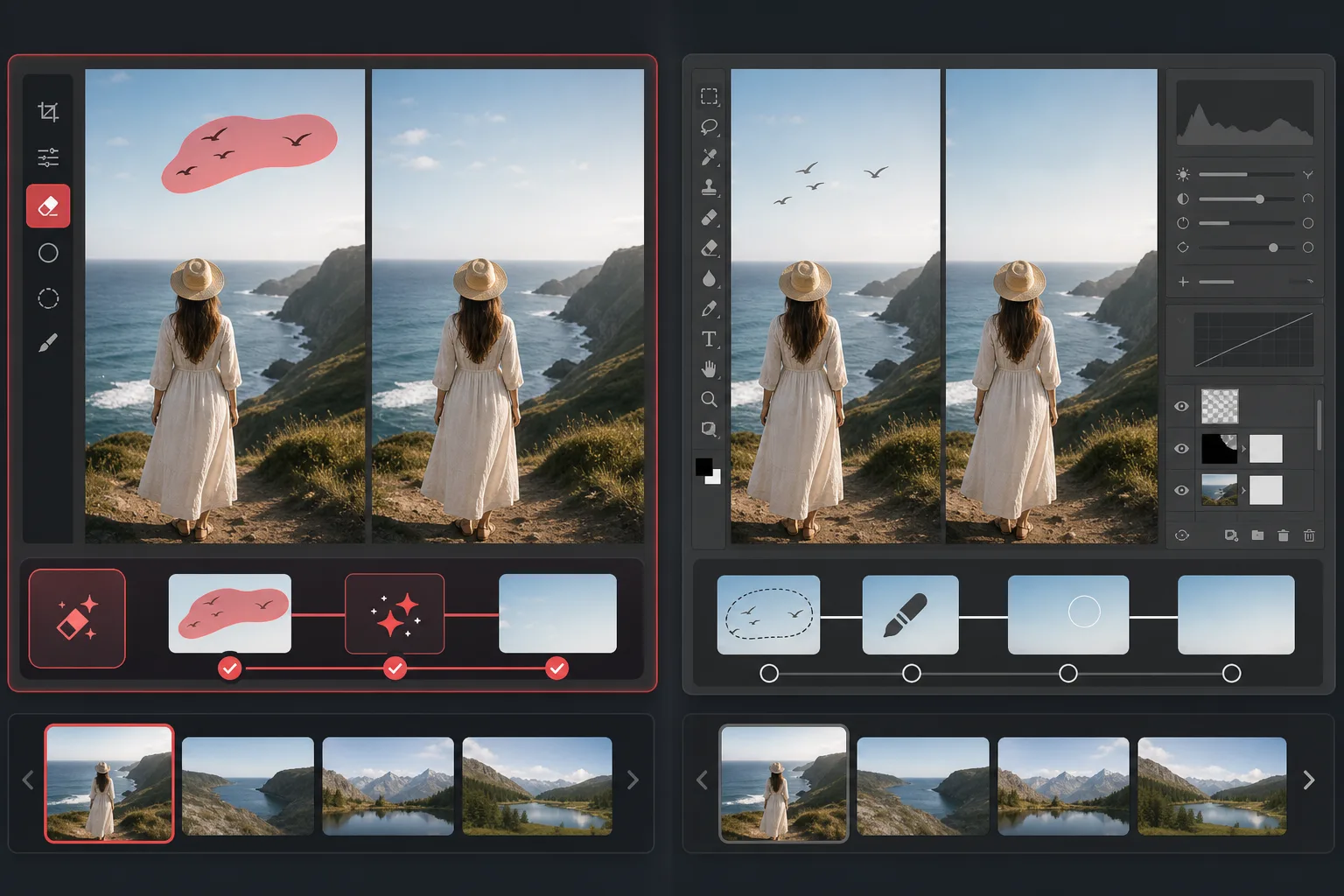This screenshot has width=1344, height=896.
Task: Hide the photo background layer
Action: (x=1181, y=490)
